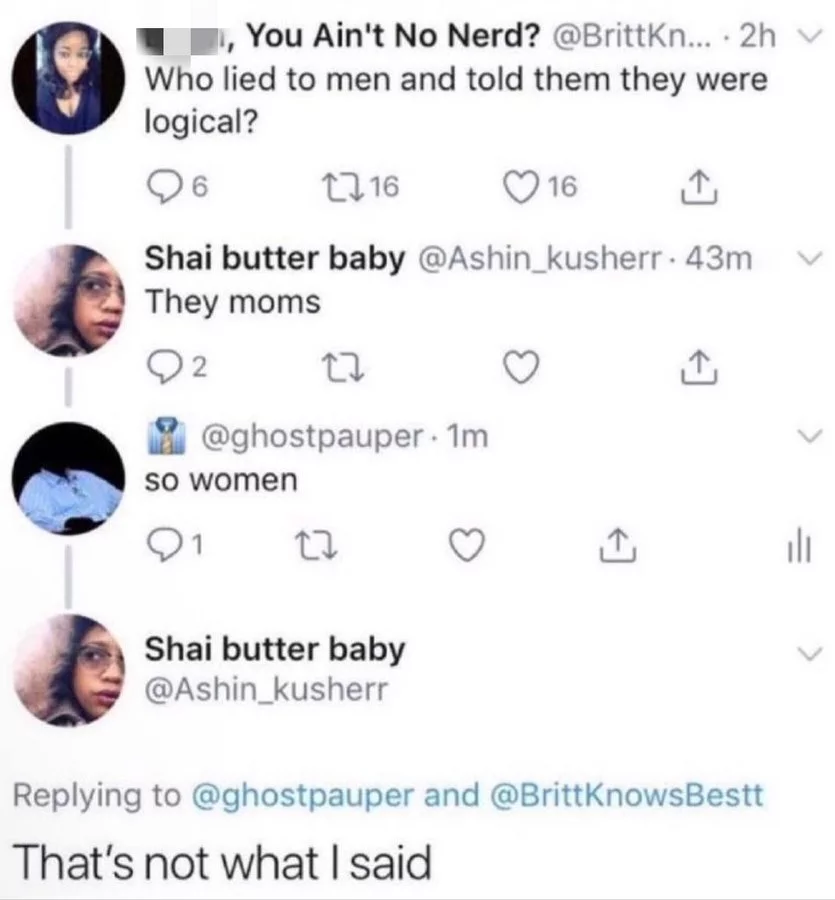835x900 pixels.
Task: Retweet the 'They moms' tweet
Action: point(343,367)
